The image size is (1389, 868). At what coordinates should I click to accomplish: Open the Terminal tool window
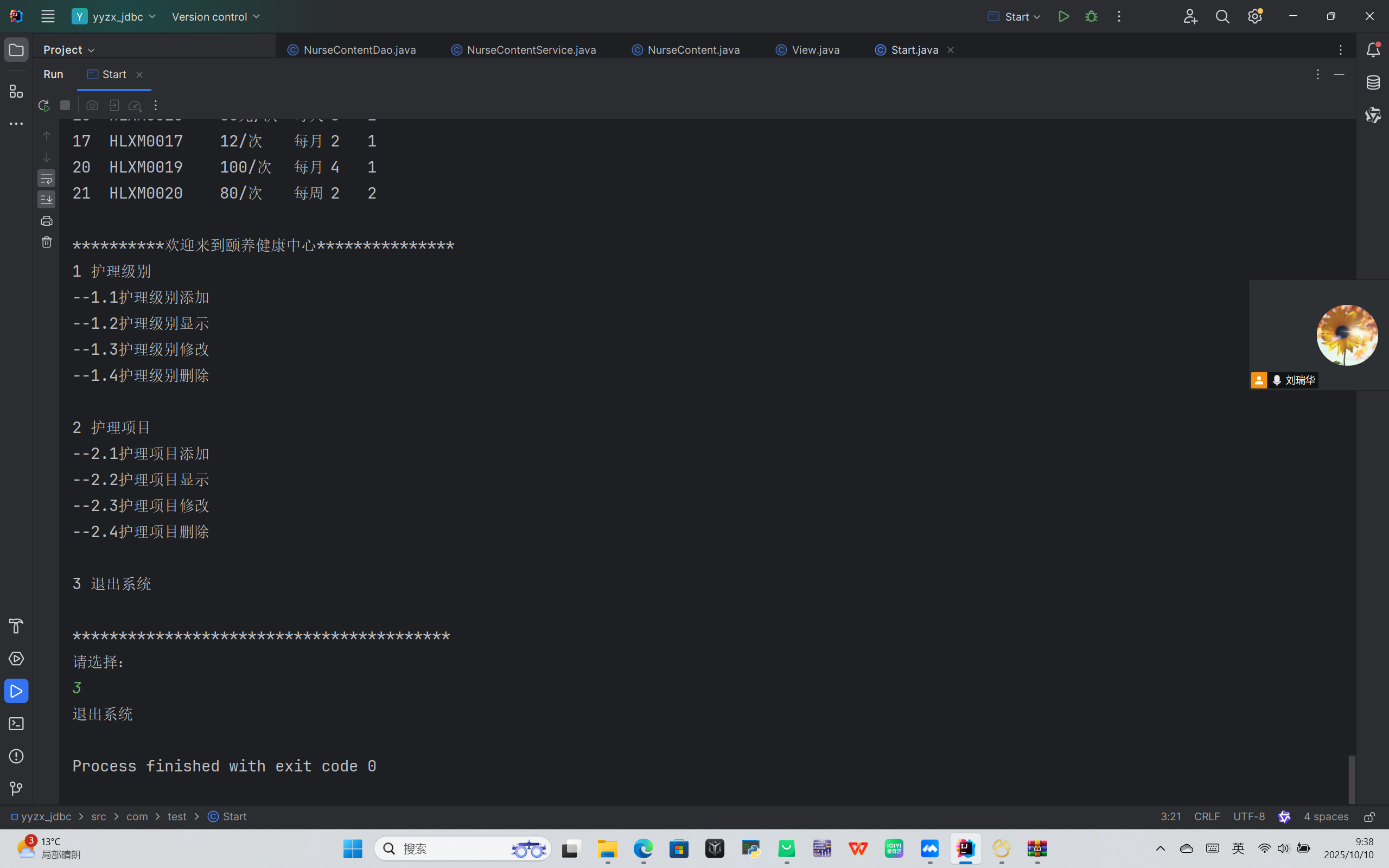click(16, 724)
